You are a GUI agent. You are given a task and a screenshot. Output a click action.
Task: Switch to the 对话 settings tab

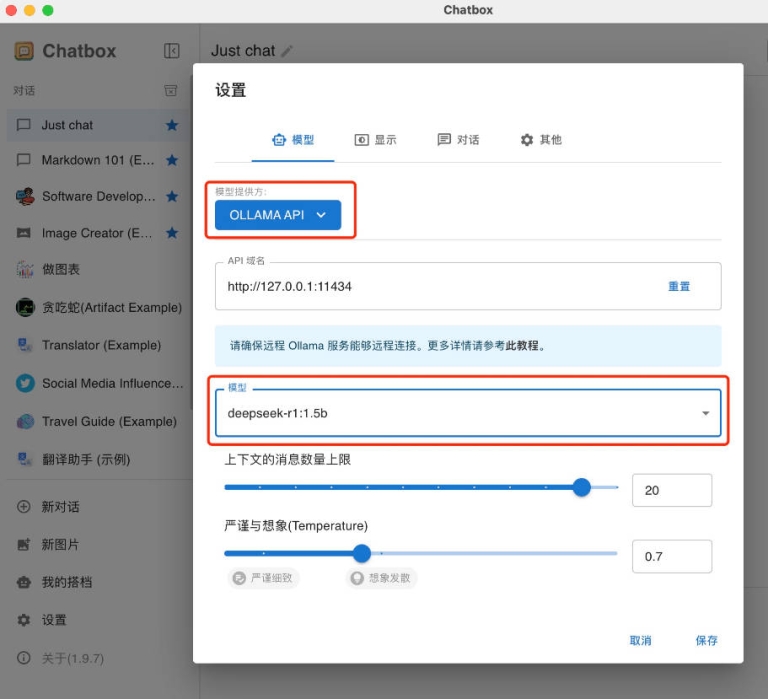[x=458, y=140]
